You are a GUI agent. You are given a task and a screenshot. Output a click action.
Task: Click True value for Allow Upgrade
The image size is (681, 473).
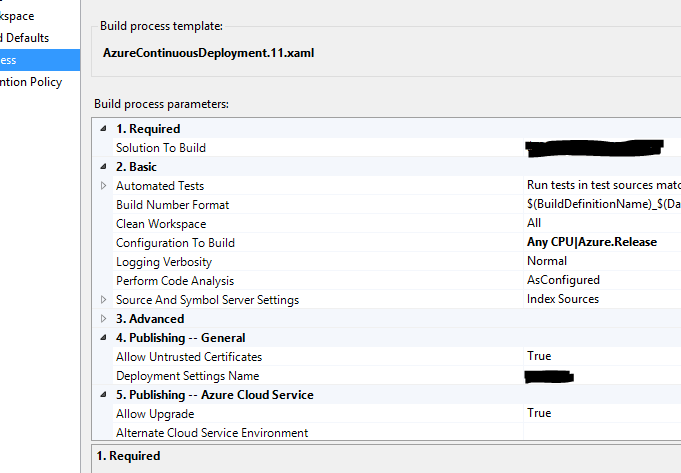(x=539, y=413)
